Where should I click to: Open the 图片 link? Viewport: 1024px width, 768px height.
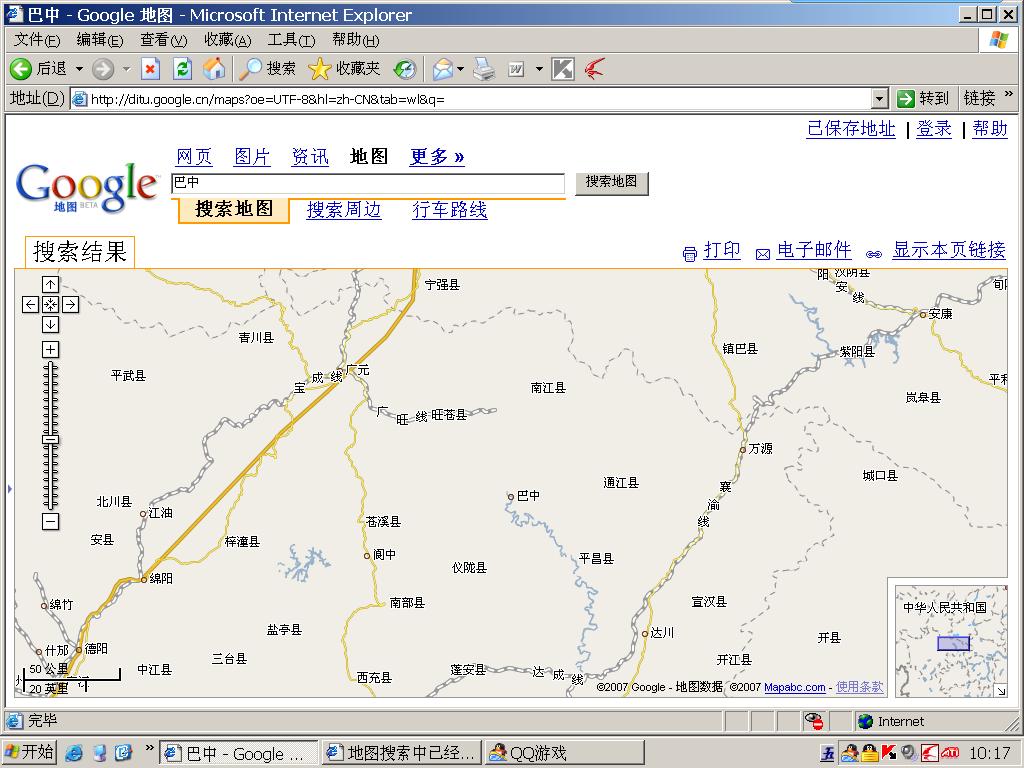pyautogui.click(x=252, y=157)
